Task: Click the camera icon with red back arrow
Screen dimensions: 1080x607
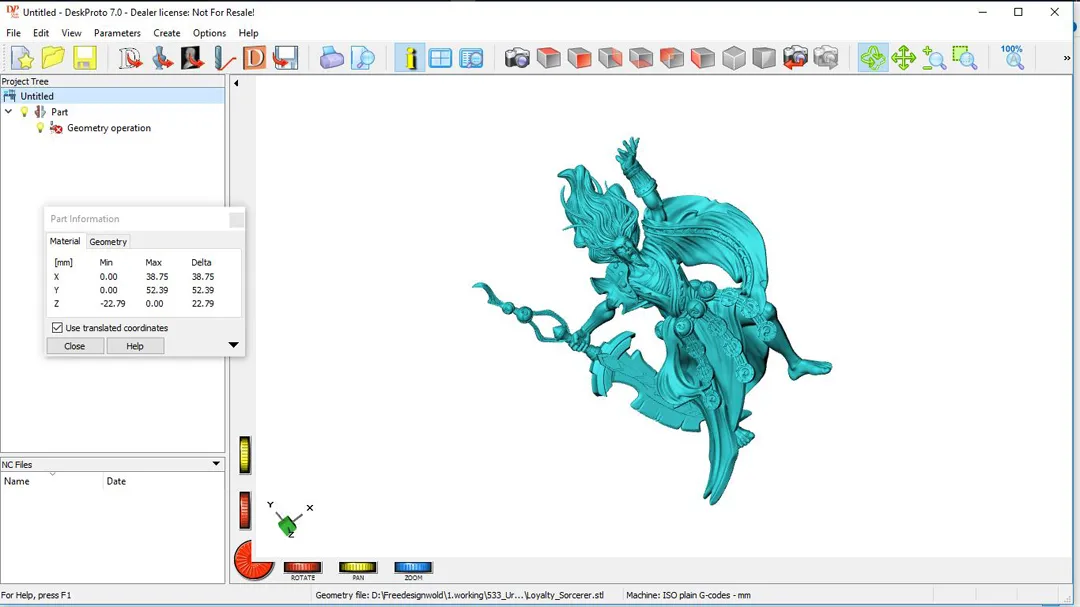Action: point(795,58)
